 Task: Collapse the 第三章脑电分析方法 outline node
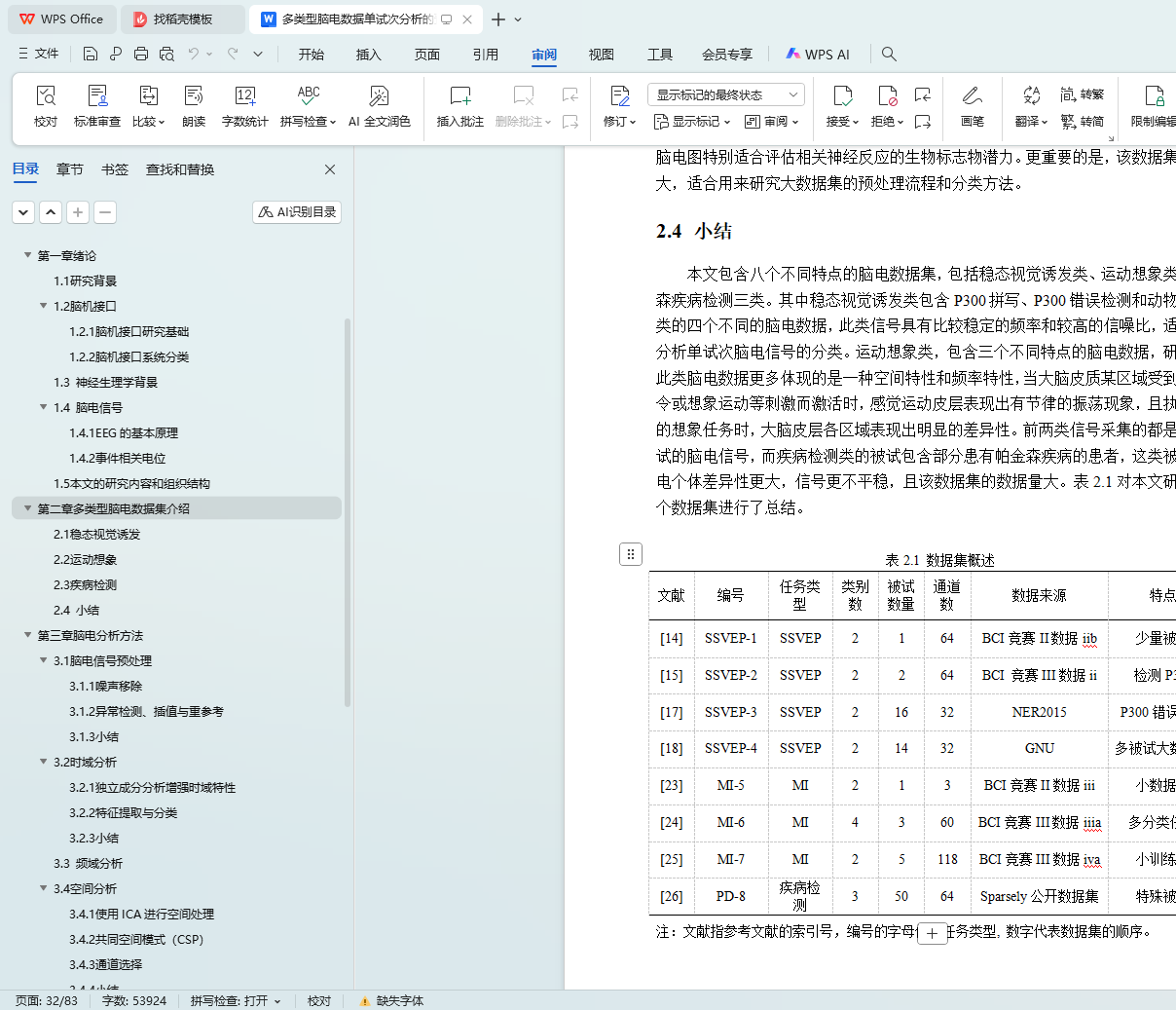[x=27, y=635]
